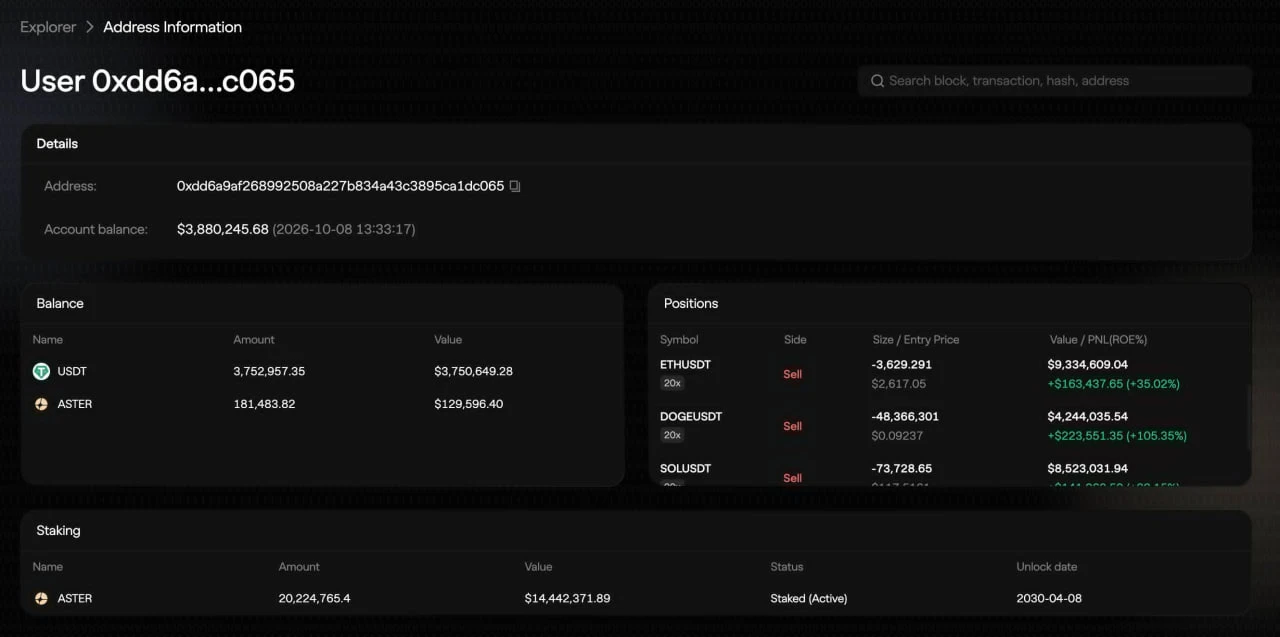Open the DOGEUSDT position symbol

pyautogui.click(x=691, y=416)
